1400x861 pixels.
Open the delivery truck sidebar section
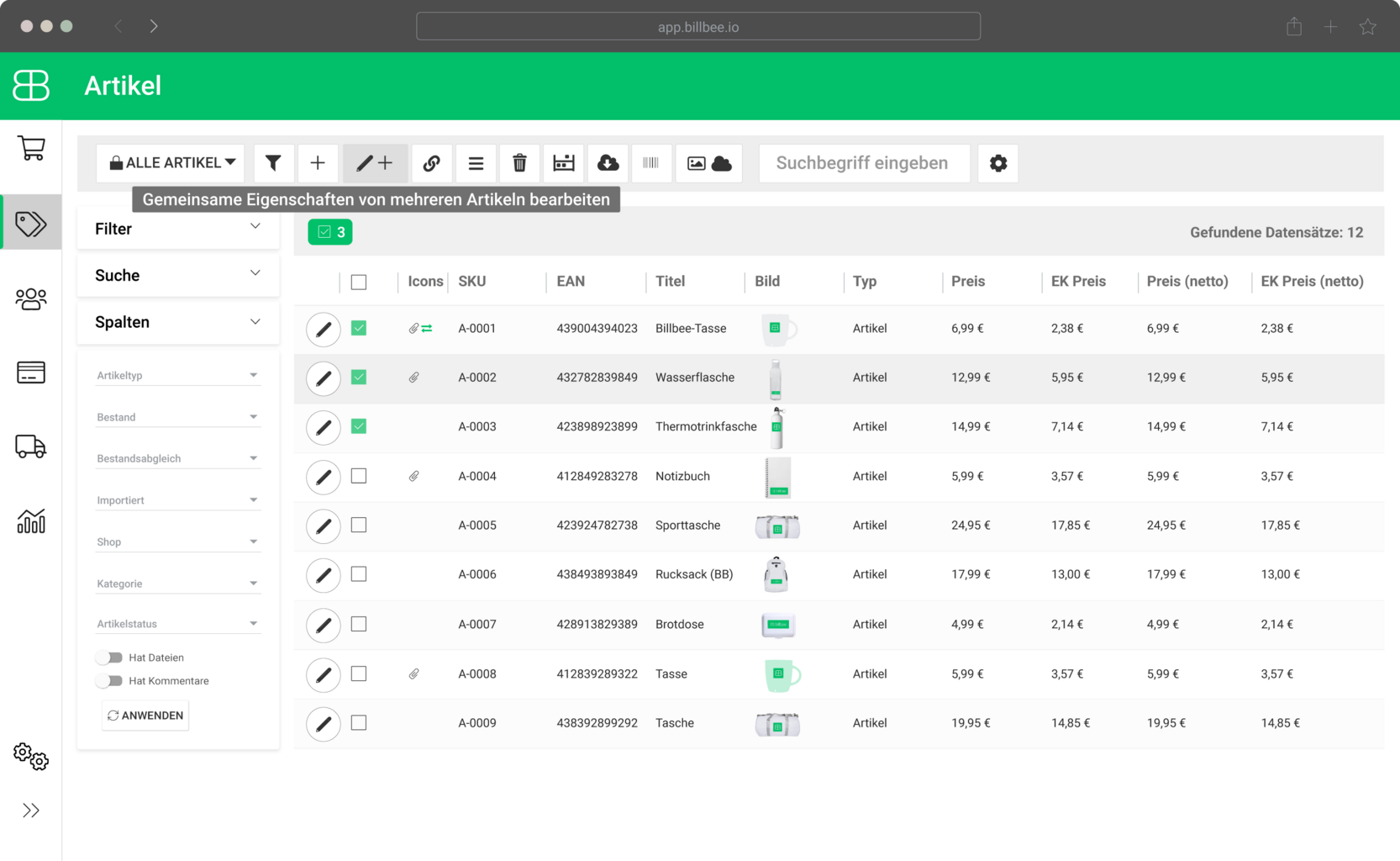[31, 446]
